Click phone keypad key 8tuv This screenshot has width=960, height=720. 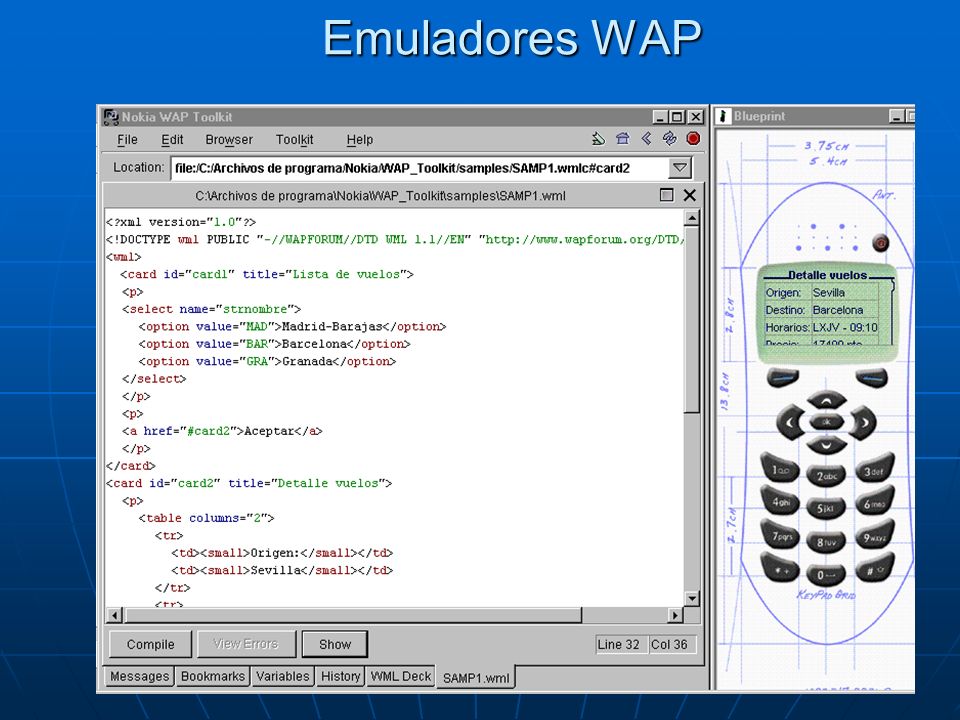827,542
